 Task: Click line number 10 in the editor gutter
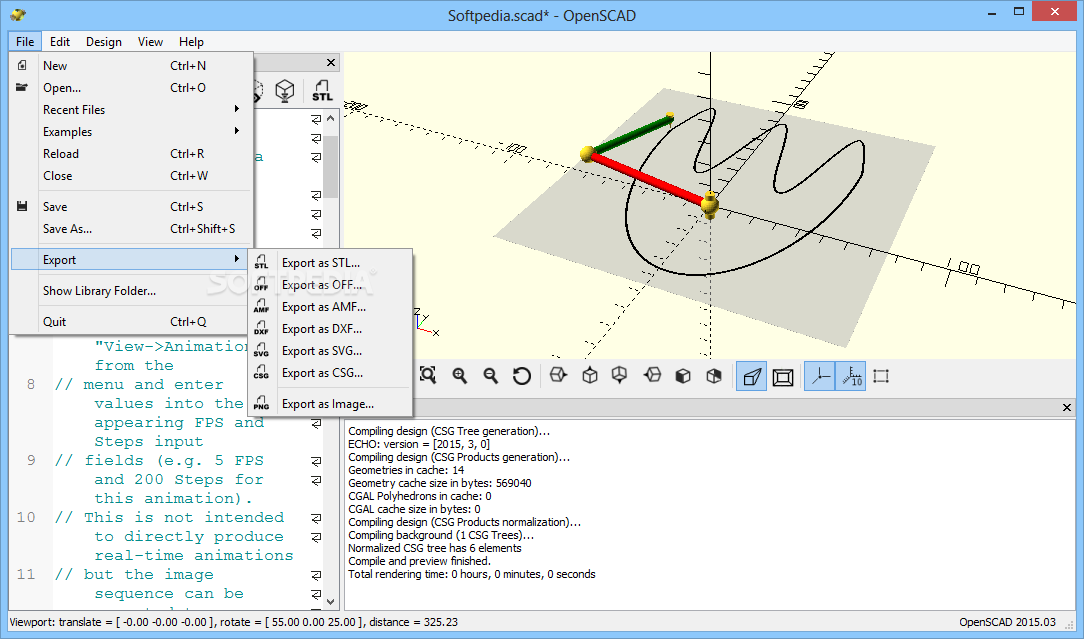point(26,517)
